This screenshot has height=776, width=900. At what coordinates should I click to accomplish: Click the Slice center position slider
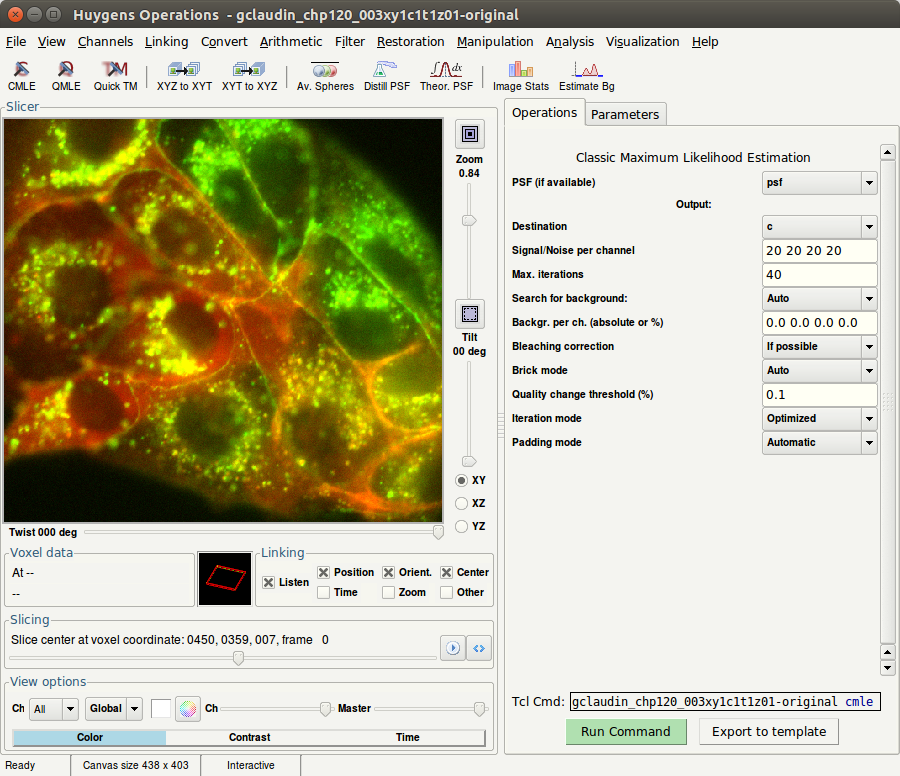238,658
